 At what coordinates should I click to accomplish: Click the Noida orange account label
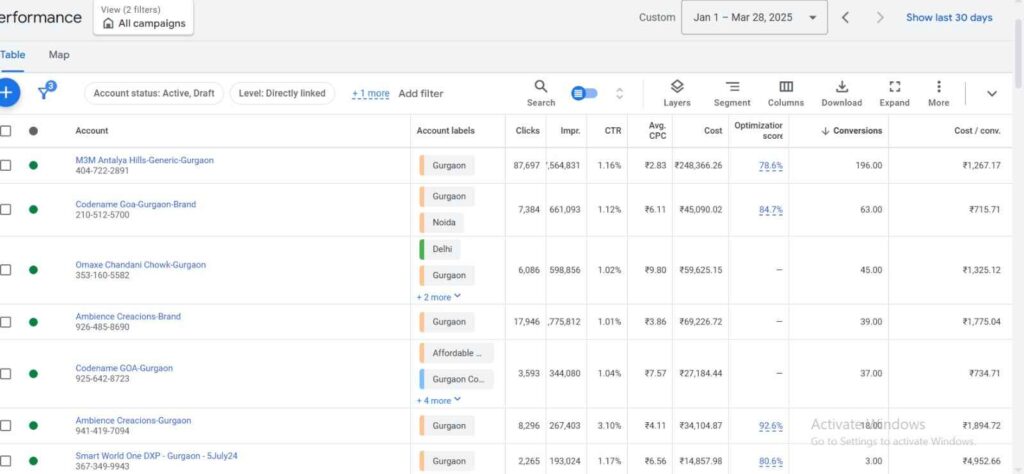pos(441,223)
